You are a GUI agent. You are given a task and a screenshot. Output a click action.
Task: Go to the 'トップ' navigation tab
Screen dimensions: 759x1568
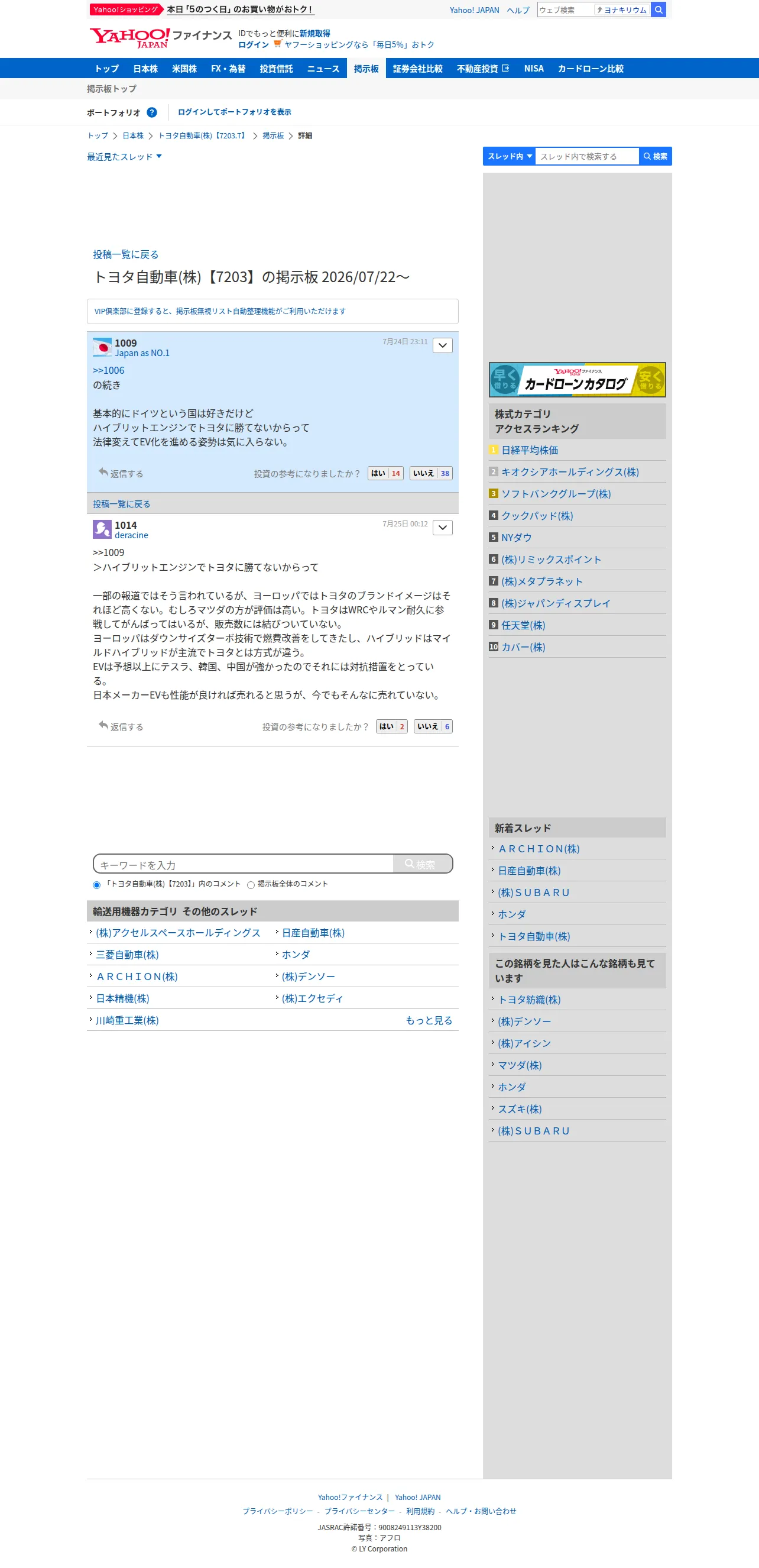pyautogui.click(x=106, y=68)
